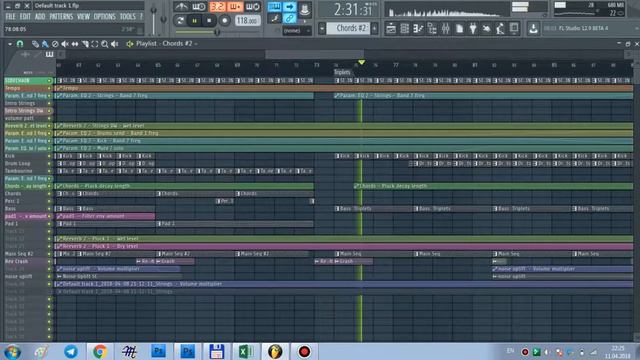The image size is (640, 360).
Task: Mute the Kick track
Action: (x=50, y=156)
